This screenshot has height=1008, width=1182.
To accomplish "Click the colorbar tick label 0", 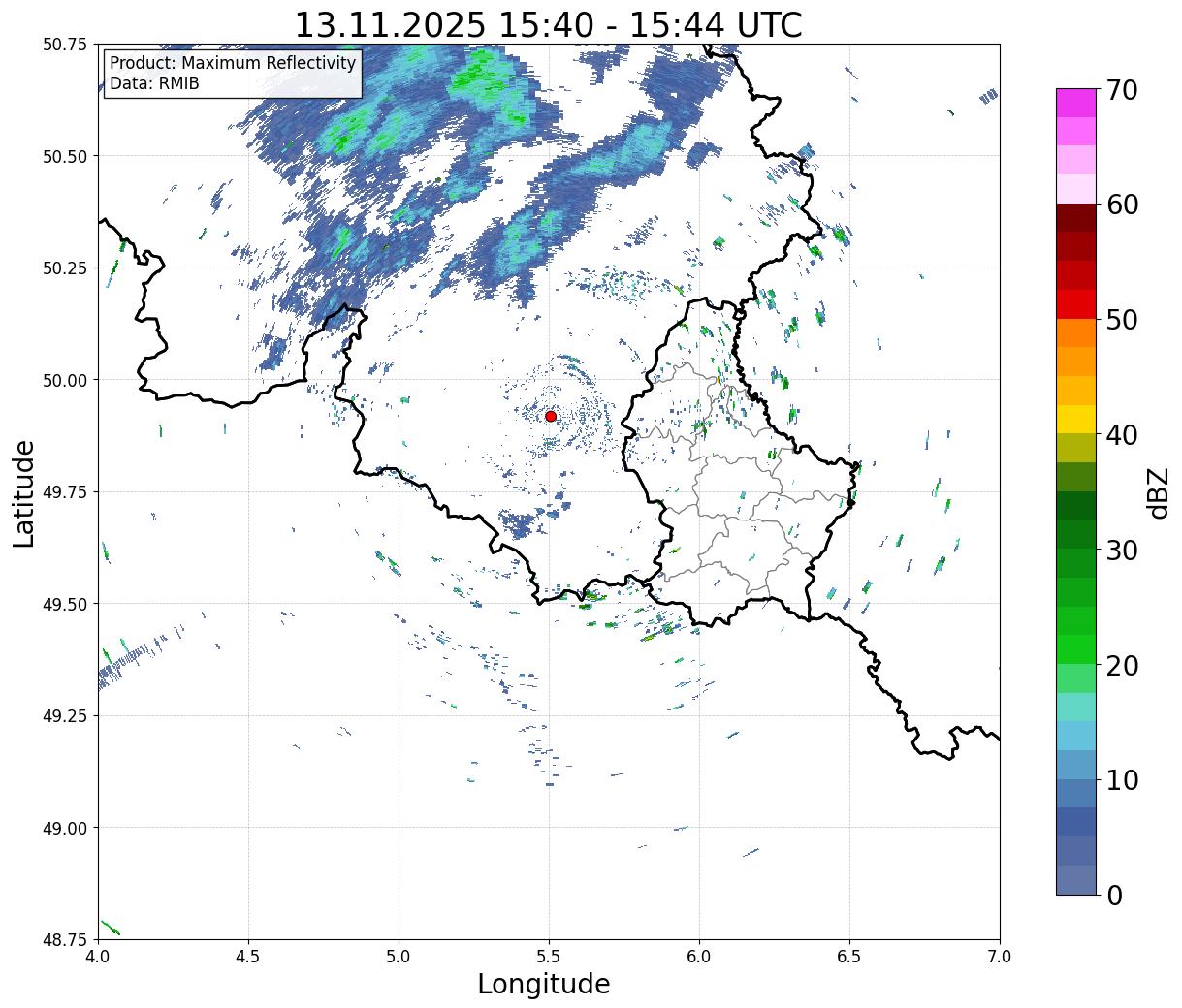I will pyautogui.click(x=1114, y=896).
